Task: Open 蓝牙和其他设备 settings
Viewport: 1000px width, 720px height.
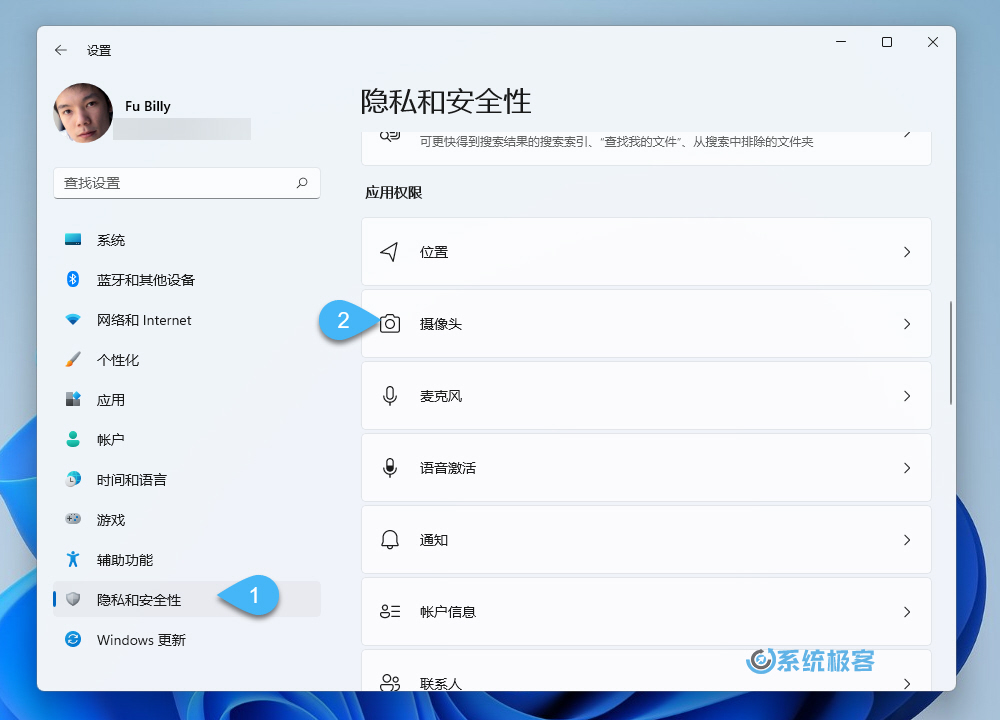Action: 187,280
